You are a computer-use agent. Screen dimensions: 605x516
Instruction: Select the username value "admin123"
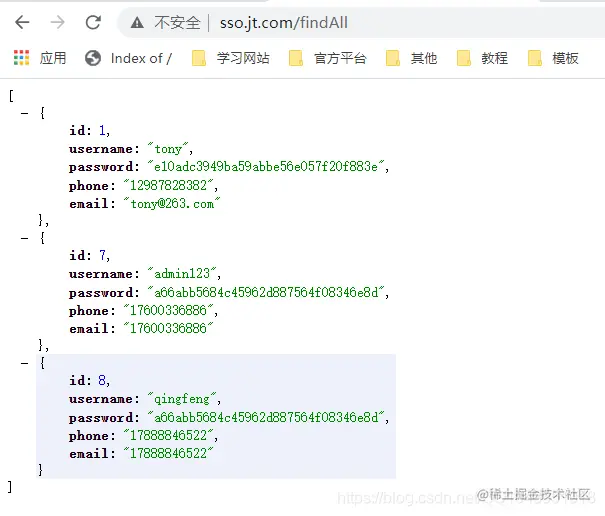(182, 274)
